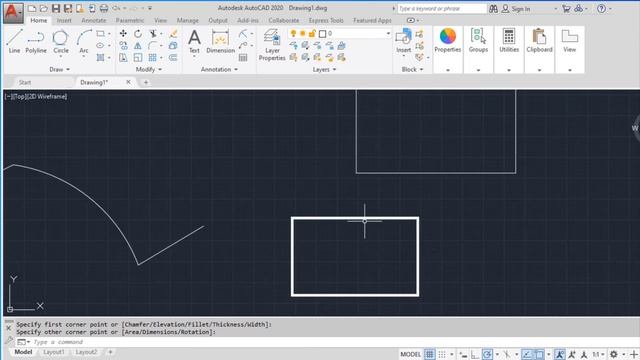Click MODEL space button in status bar
Screen dimensions: 640x360
click(410, 354)
